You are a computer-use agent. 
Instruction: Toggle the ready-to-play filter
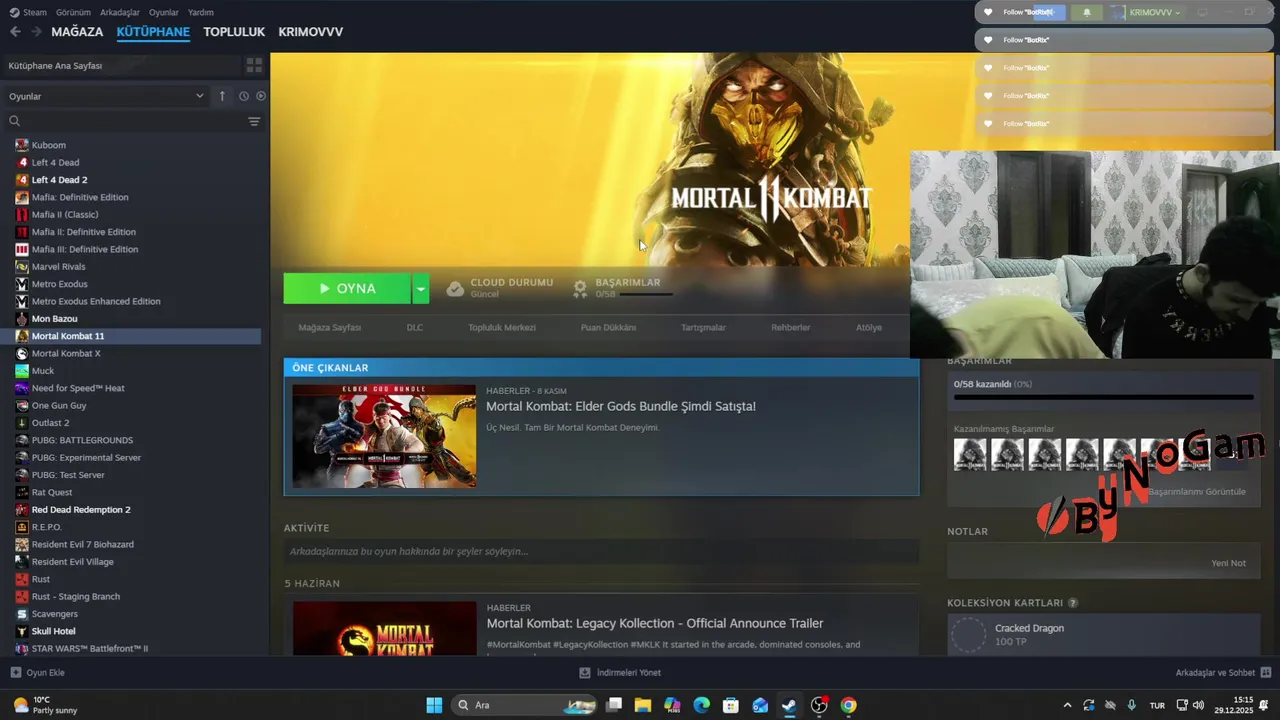tap(261, 96)
